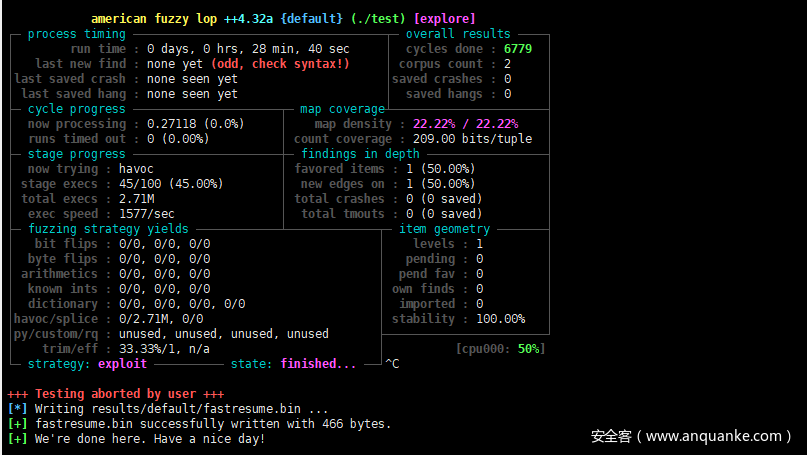Click 'none seen yet' beside last saved crash
This screenshot has height=455, width=807.
(192, 79)
